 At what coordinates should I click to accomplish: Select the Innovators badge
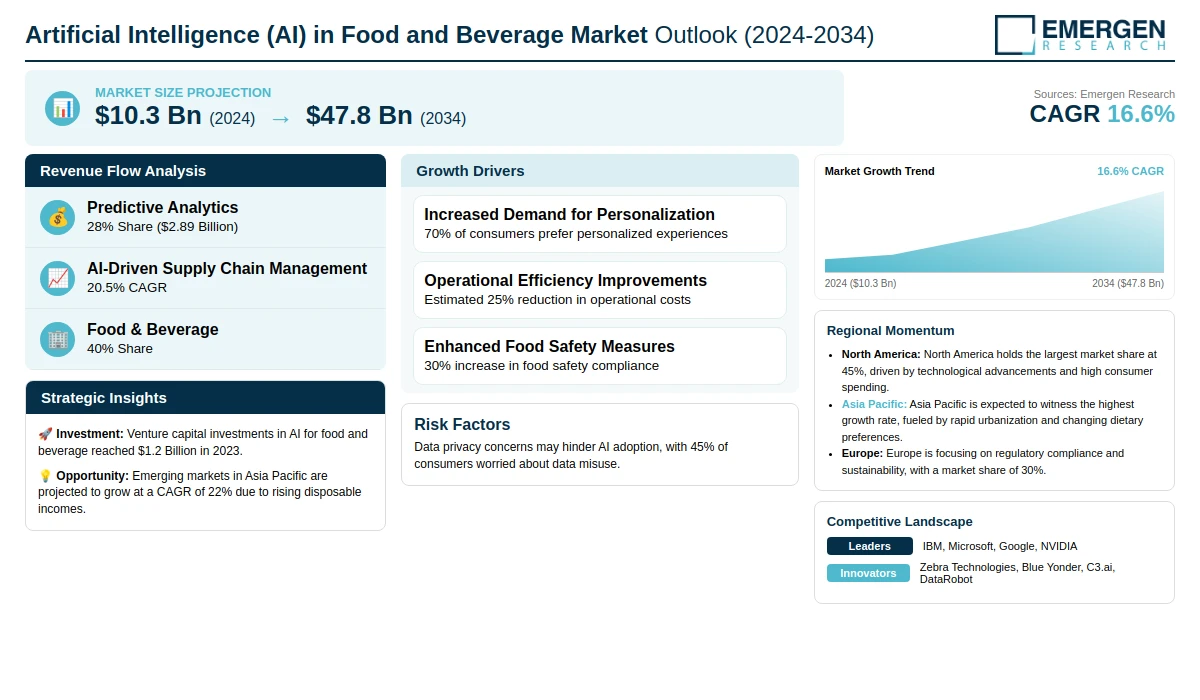pyautogui.click(x=868, y=573)
